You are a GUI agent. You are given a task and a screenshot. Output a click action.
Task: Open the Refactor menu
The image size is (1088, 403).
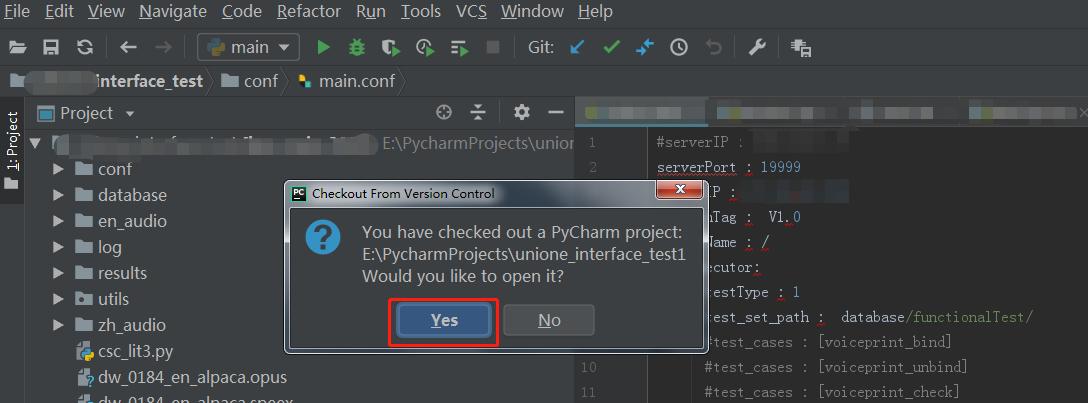[x=308, y=12]
